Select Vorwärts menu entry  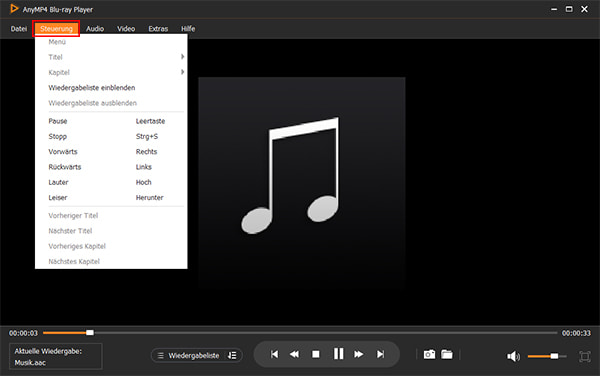(111, 151)
